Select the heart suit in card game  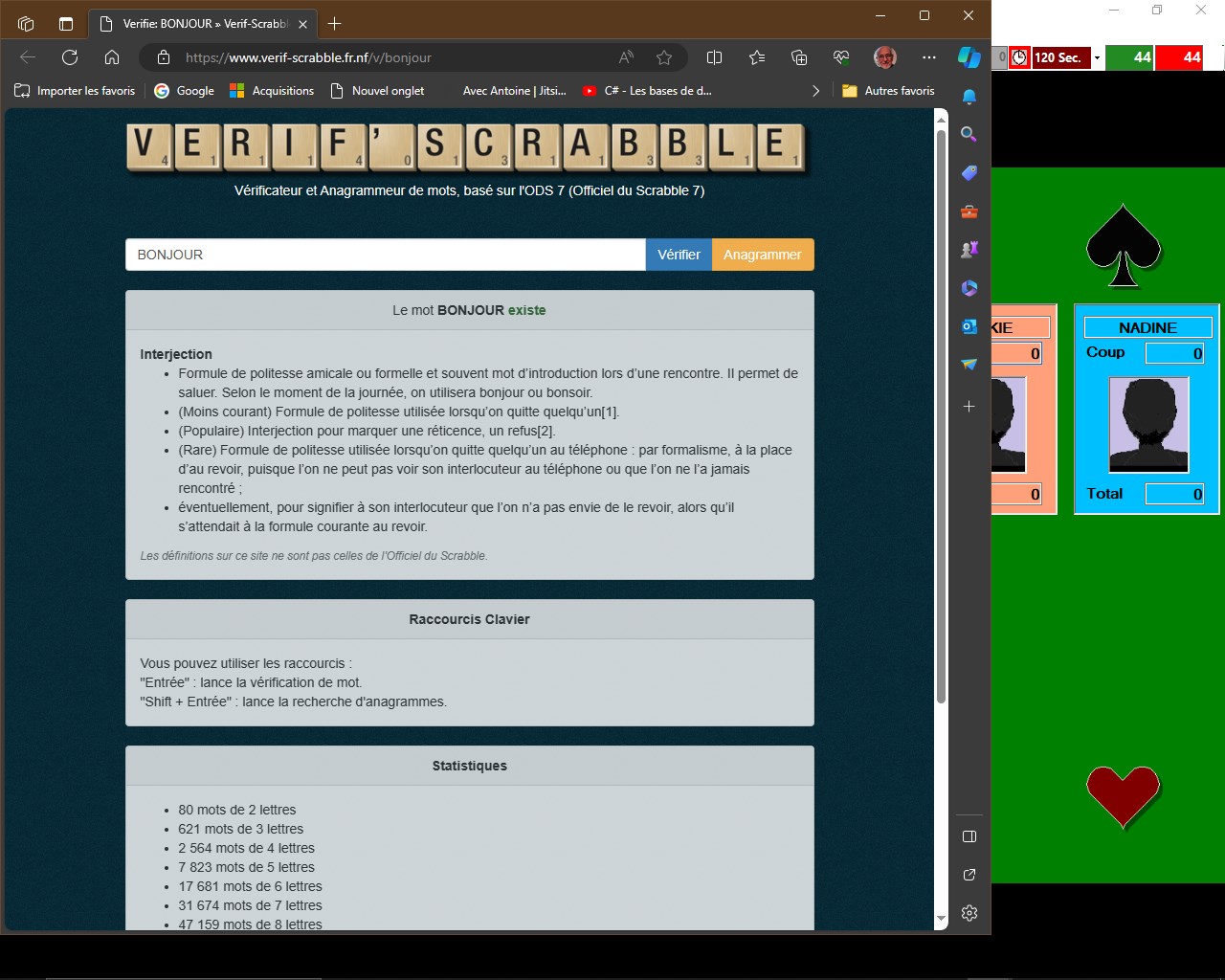[x=1124, y=797]
